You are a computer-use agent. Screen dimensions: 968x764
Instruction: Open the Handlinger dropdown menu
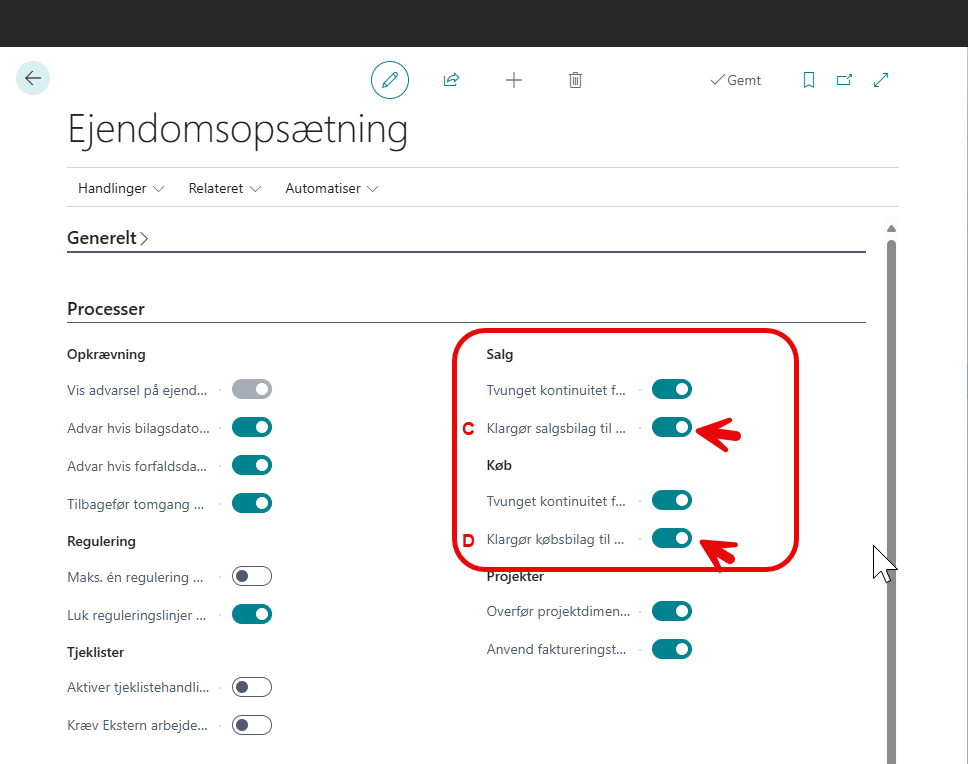(121, 188)
